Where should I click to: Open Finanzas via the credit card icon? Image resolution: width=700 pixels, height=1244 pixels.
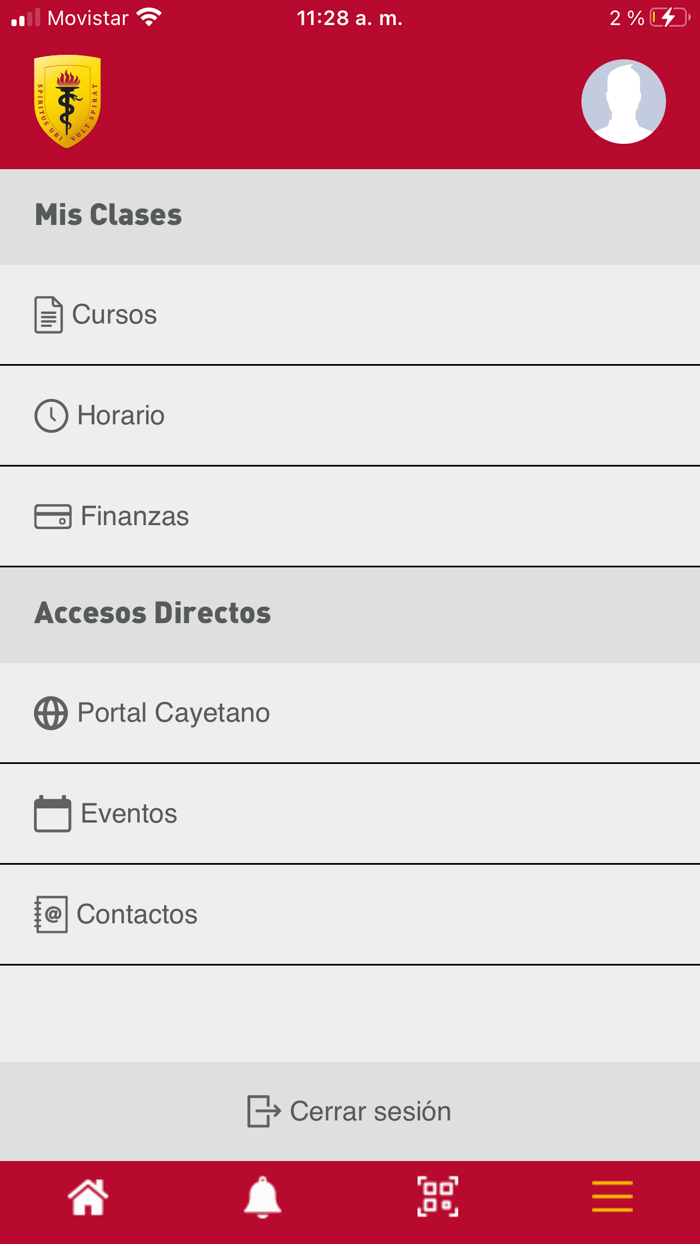coord(51,516)
